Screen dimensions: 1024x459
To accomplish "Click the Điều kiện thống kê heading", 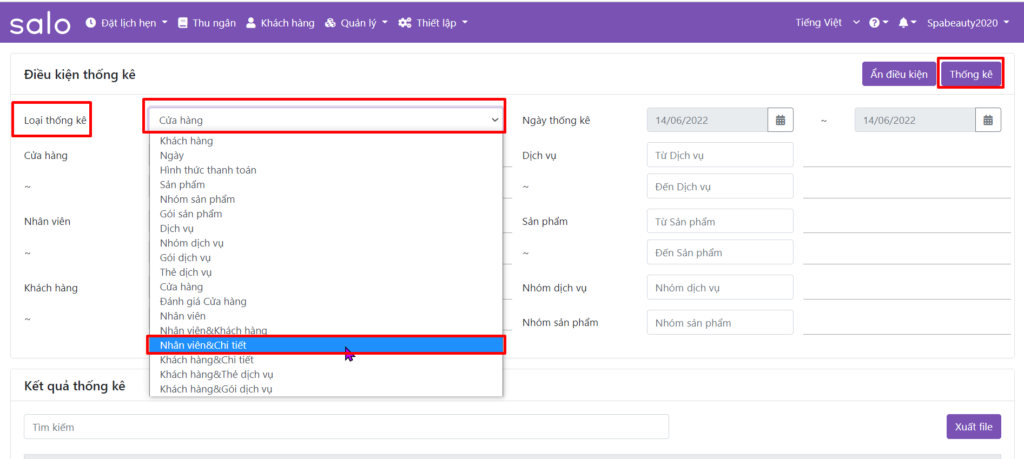I will [80, 74].
